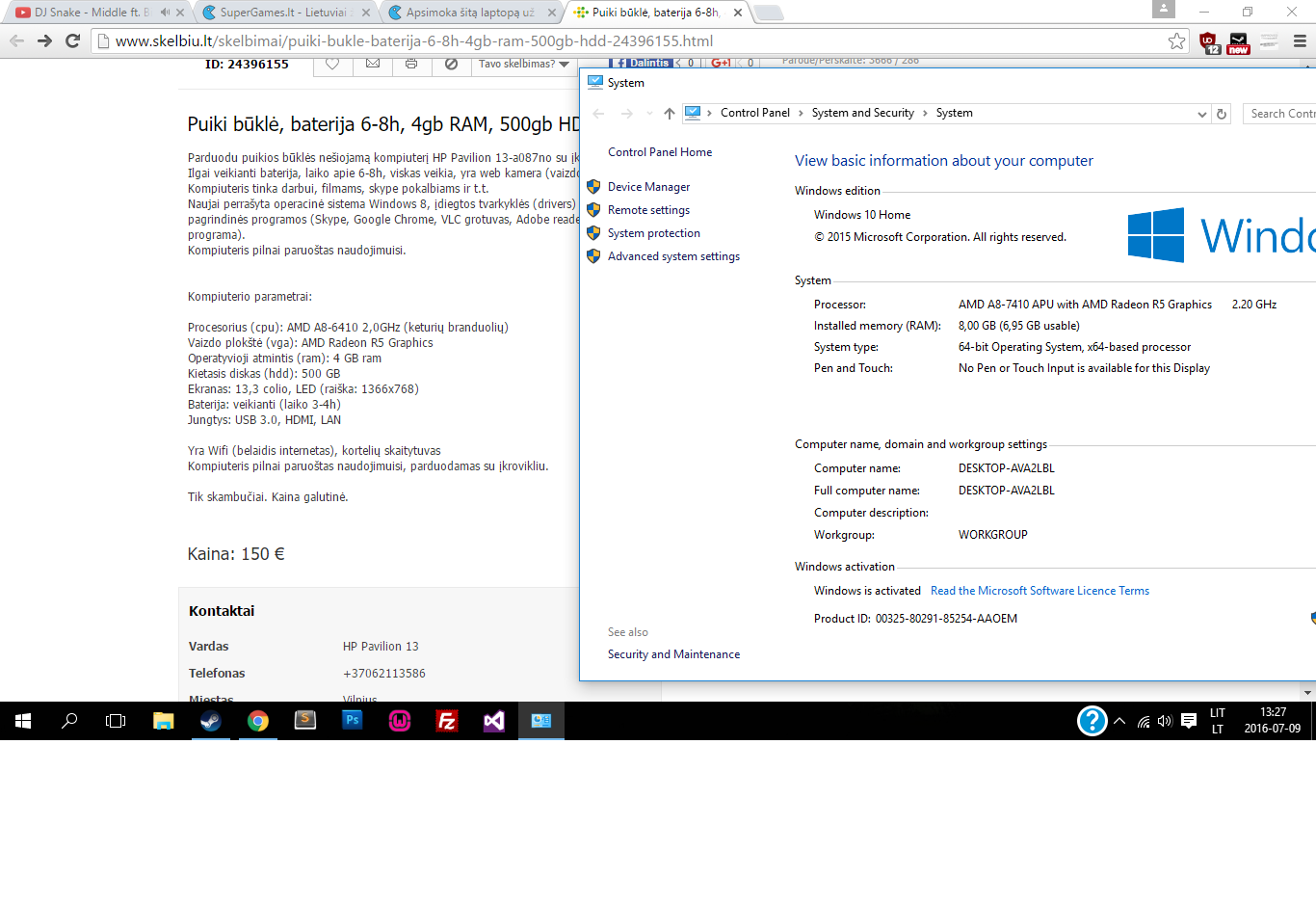
Task: Click the Chrome forward arrow
Action: (44, 40)
